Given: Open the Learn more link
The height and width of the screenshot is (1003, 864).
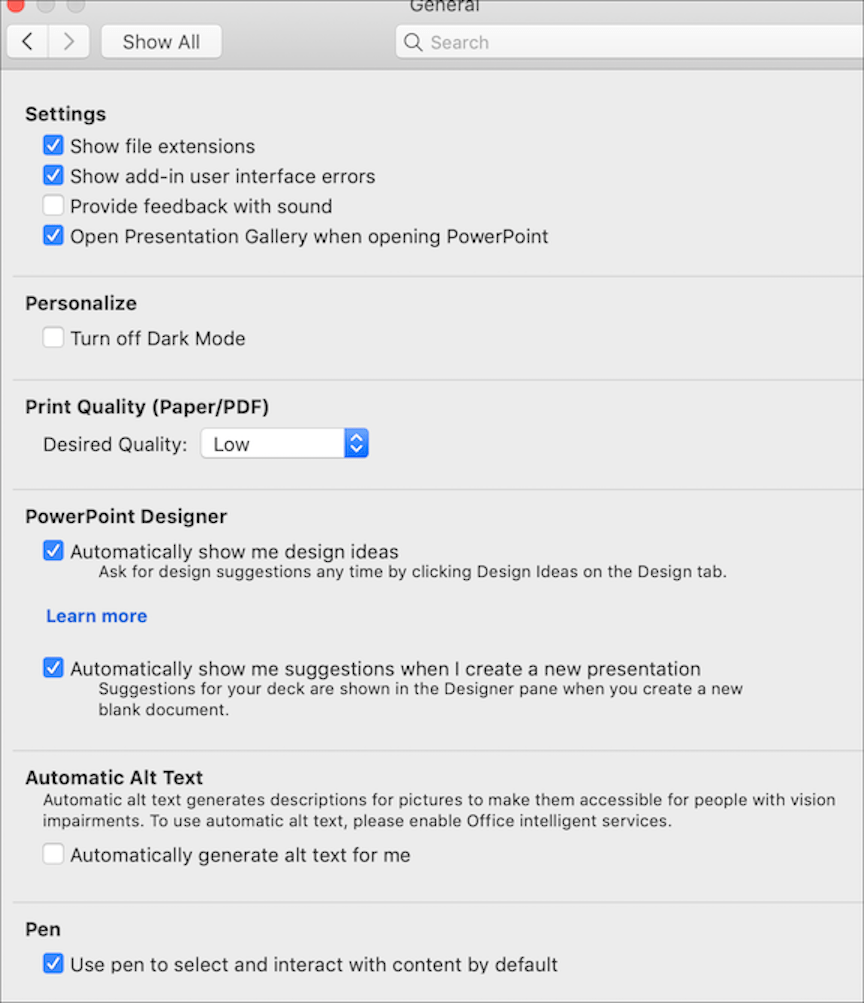Looking at the screenshot, I should (x=96, y=615).
